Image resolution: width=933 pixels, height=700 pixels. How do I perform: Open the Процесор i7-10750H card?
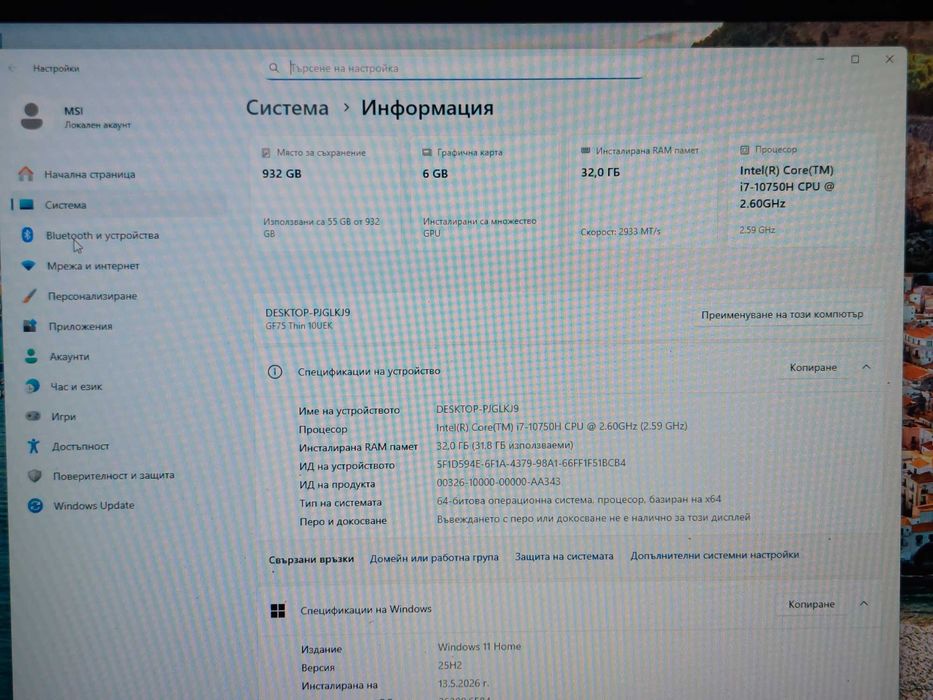800,191
